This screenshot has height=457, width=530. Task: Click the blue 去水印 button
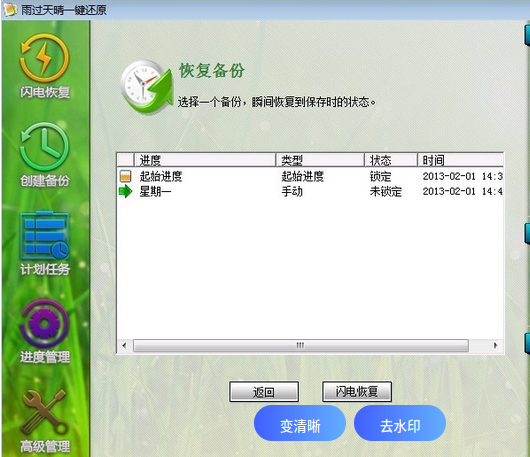click(x=400, y=423)
